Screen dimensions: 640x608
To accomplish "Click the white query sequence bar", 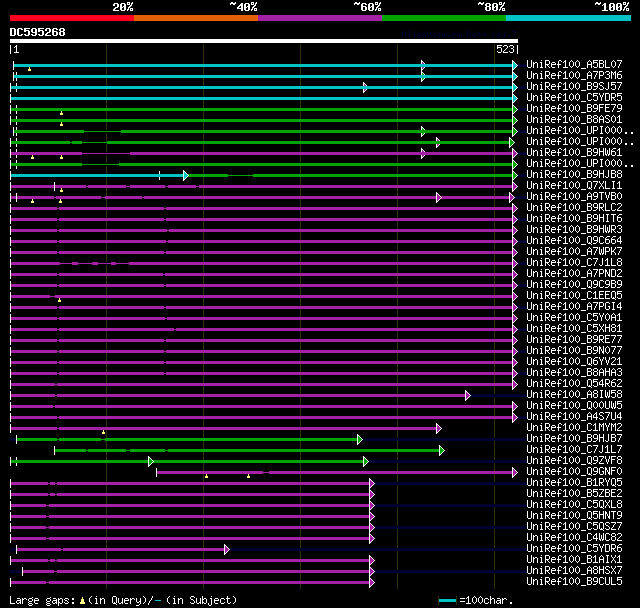I will pyautogui.click(x=264, y=41).
